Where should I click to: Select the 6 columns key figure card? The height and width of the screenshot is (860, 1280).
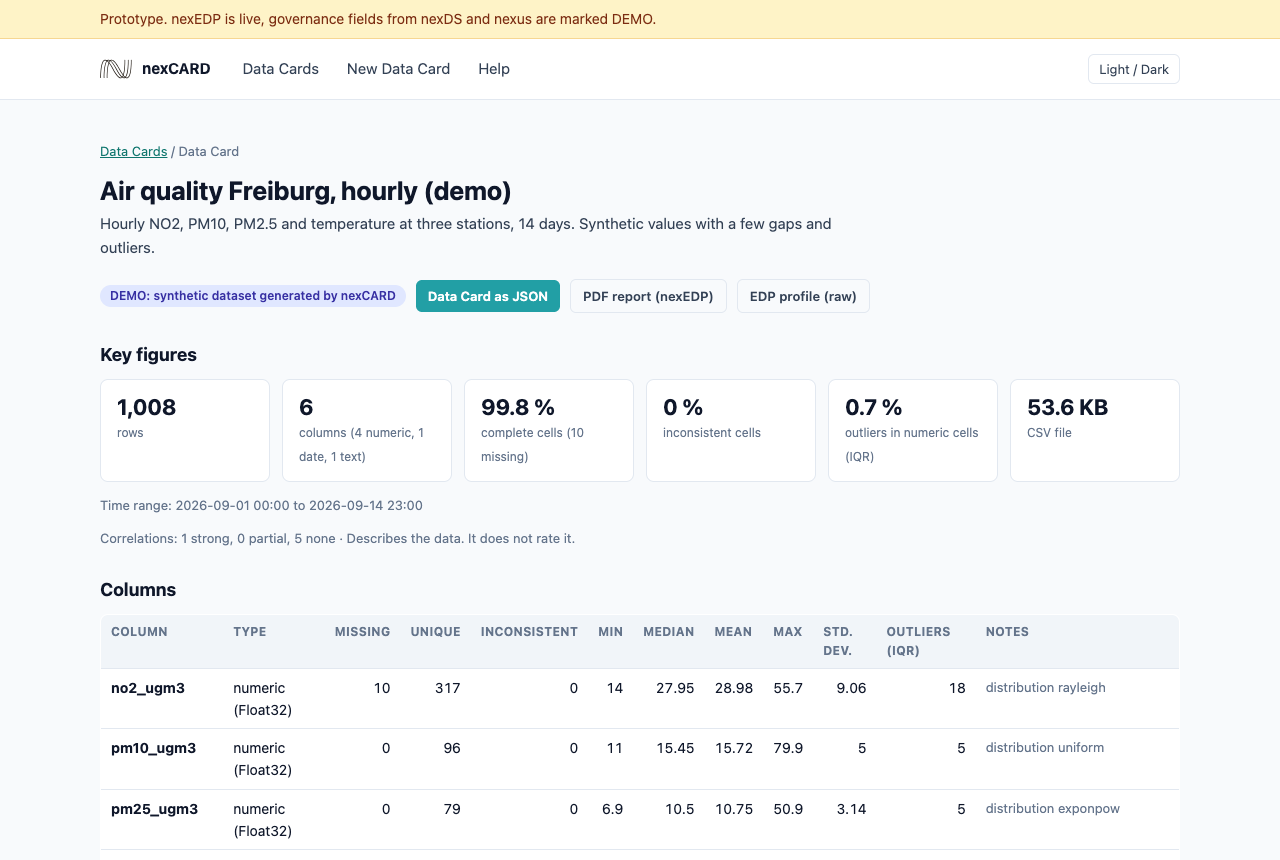pyautogui.click(x=367, y=430)
